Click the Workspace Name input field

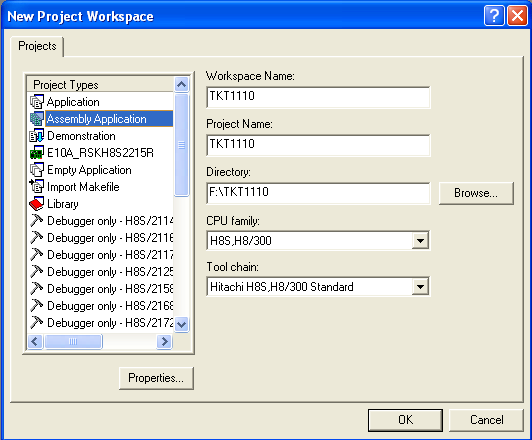click(318, 97)
